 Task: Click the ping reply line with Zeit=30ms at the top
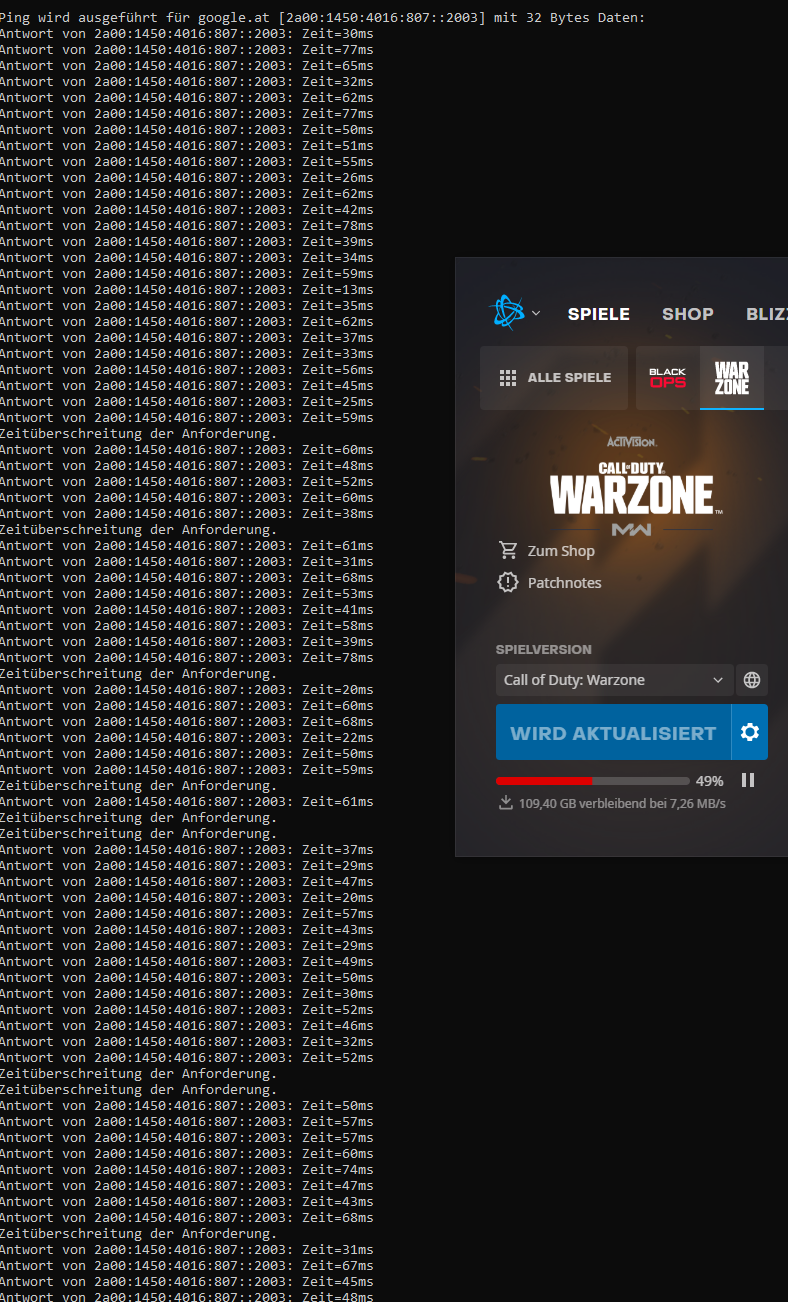coord(187,33)
